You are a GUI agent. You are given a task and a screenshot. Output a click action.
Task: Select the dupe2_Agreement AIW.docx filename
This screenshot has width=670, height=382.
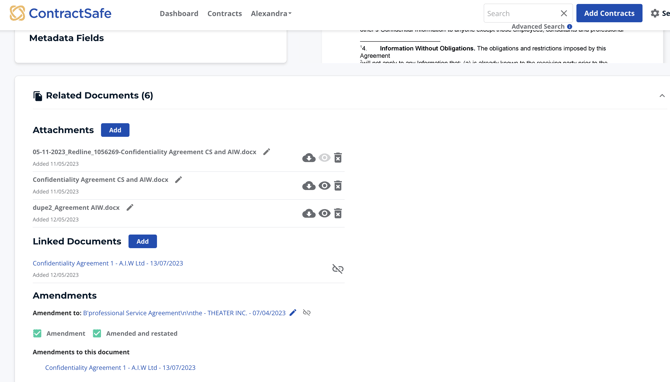[76, 207]
